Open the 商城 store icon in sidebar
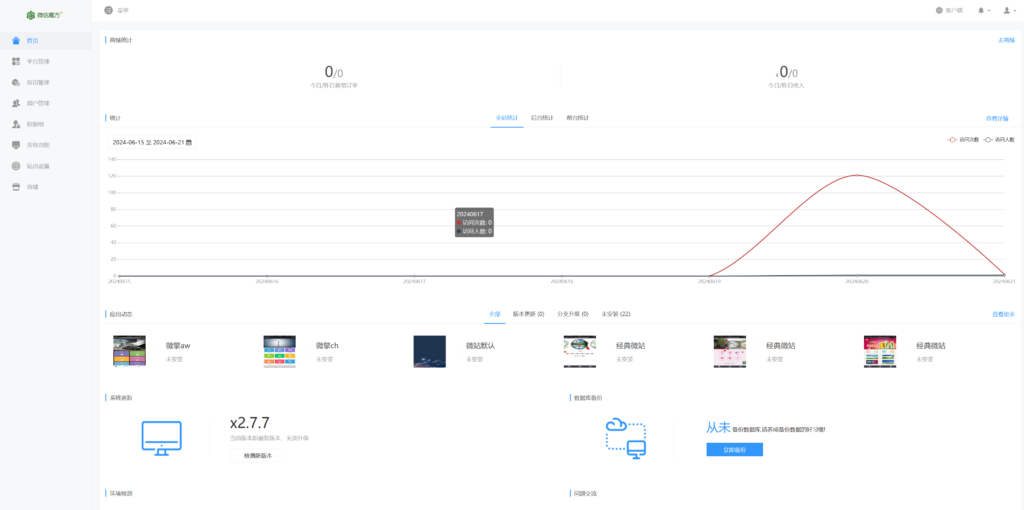The image size is (1024, 510). click(x=15, y=187)
